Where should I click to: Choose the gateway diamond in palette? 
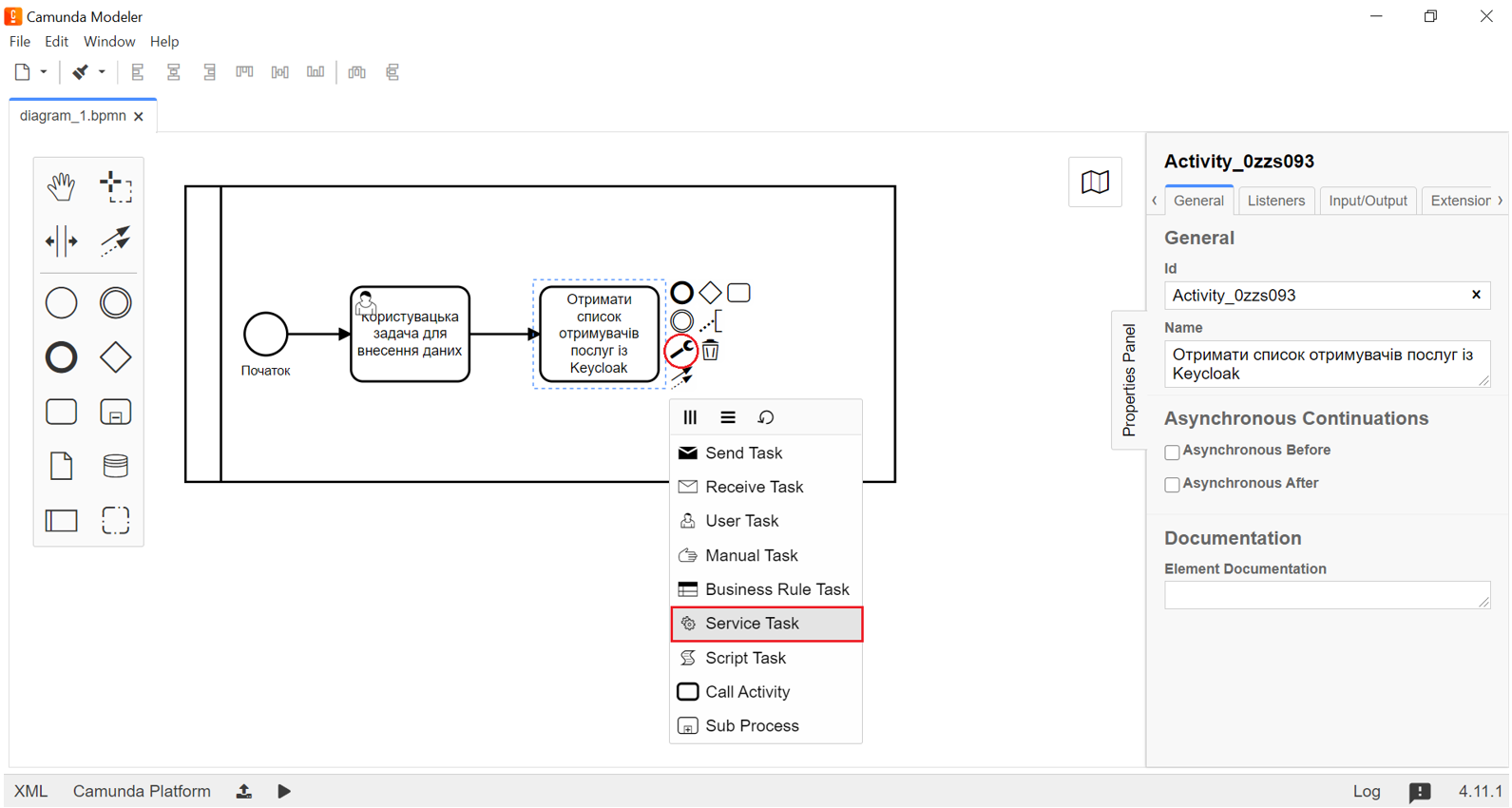116,357
